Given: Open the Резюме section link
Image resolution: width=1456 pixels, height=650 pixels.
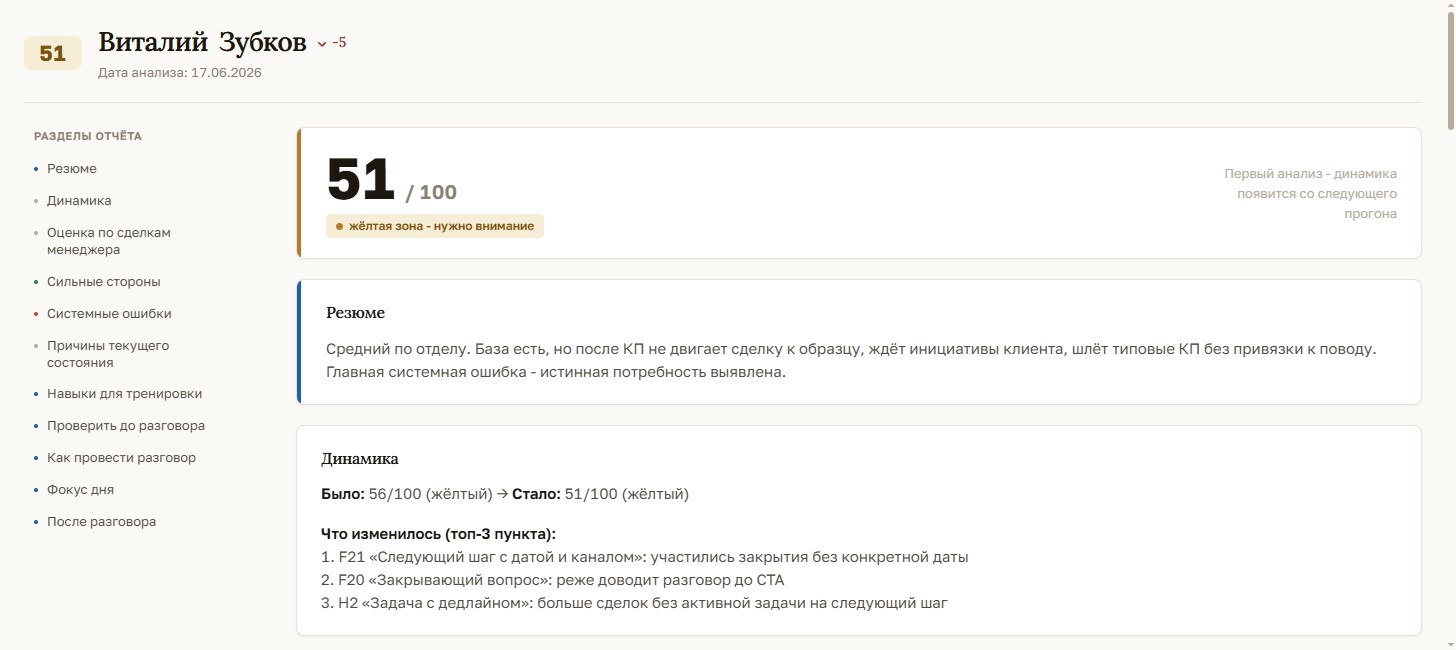Looking at the screenshot, I should [72, 169].
